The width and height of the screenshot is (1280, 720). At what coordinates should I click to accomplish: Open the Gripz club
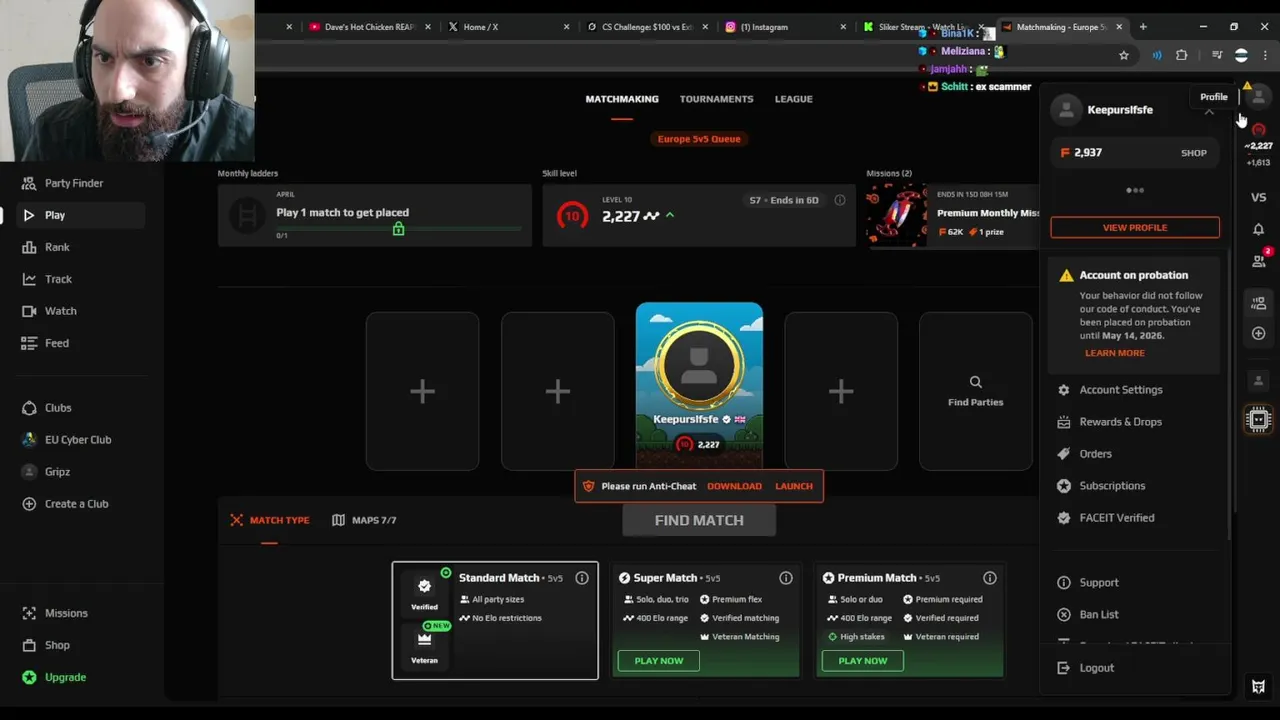click(x=57, y=472)
